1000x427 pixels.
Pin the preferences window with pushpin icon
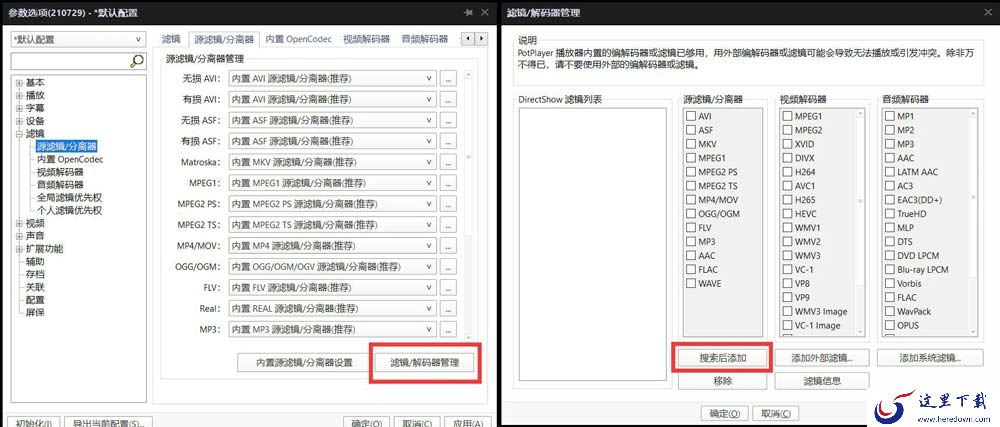tap(469, 12)
